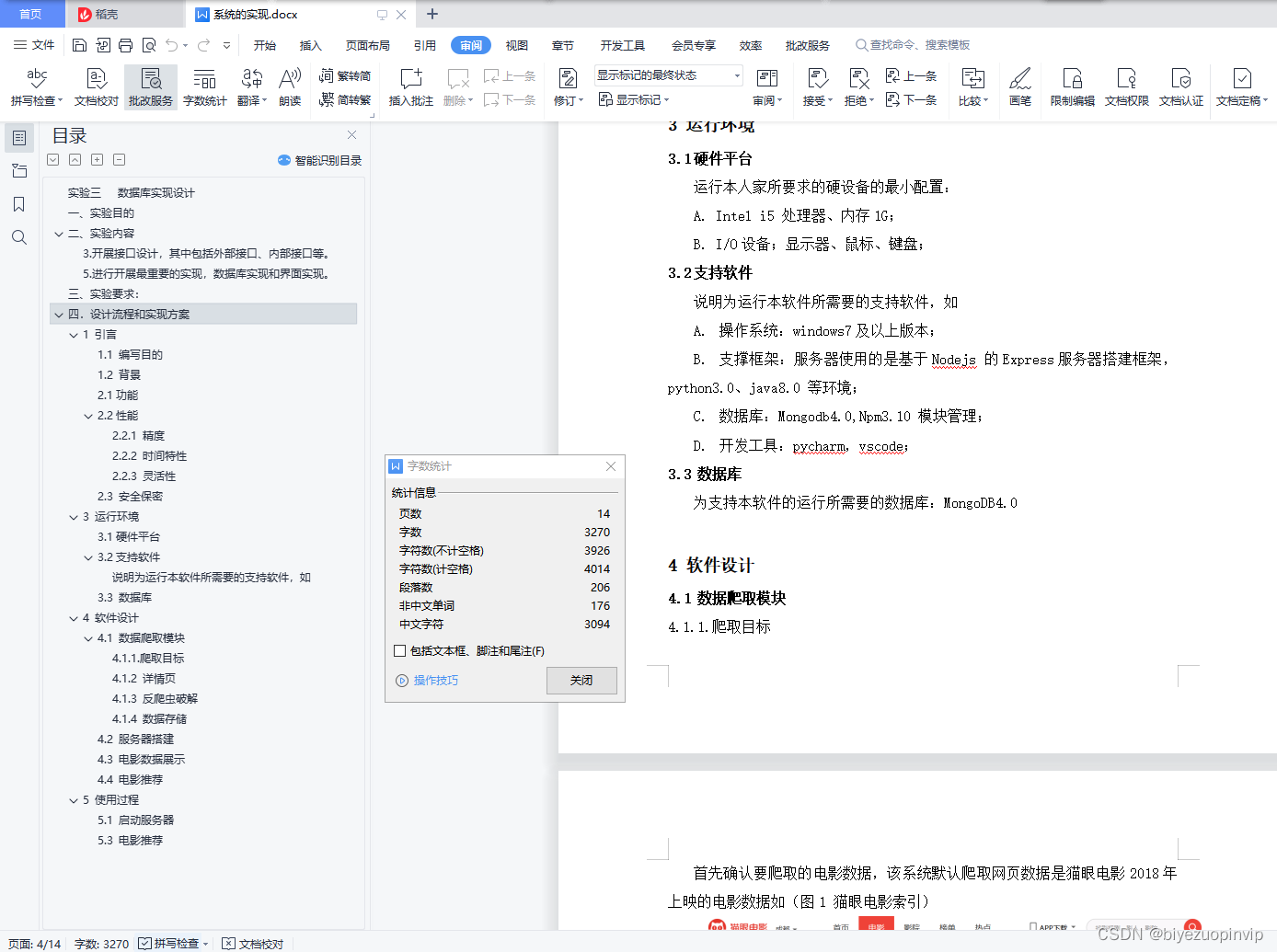The image size is (1277, 952).
Task: Open 文档权限 document permissions
Action: point(1126,87)
